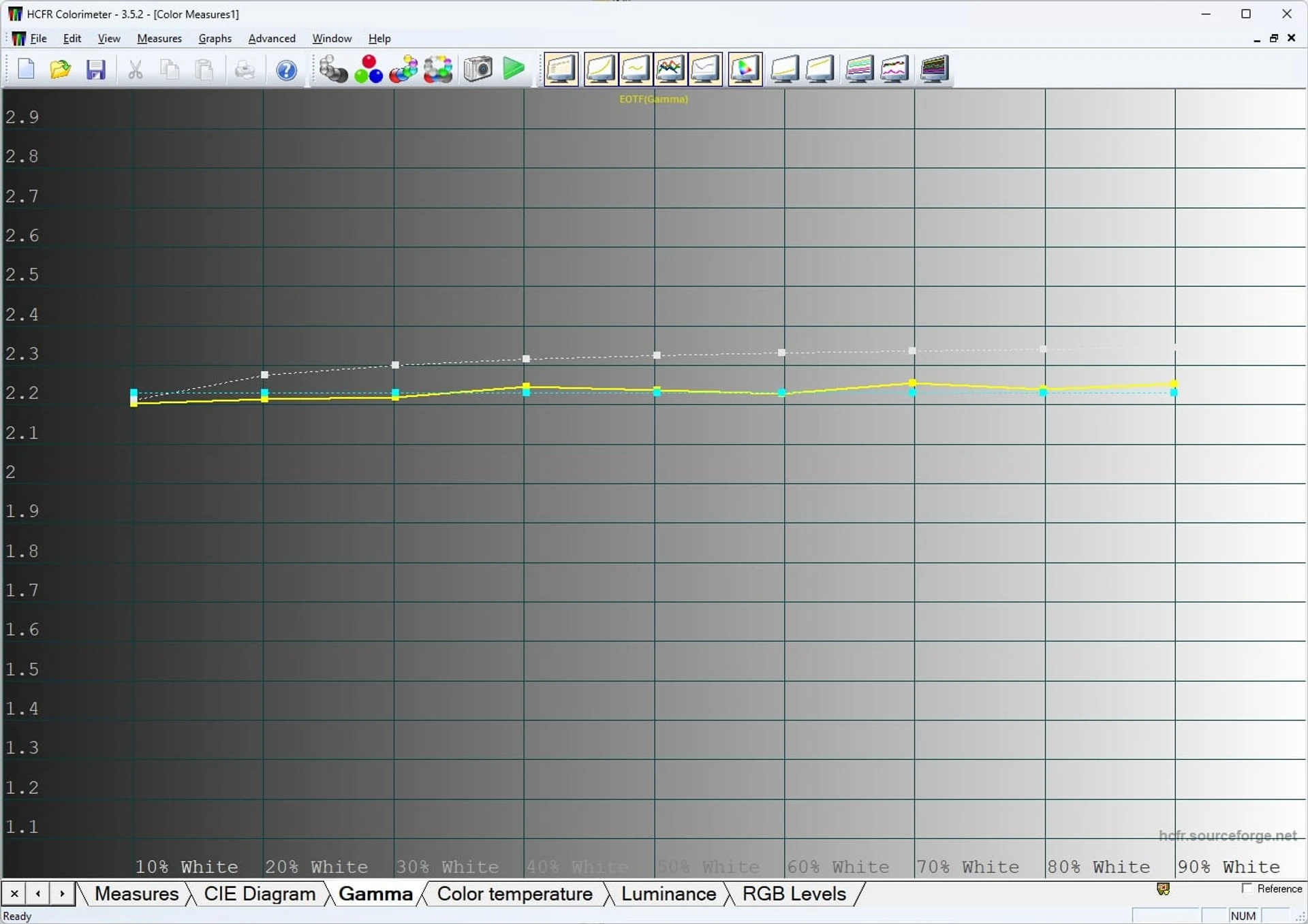The height and width of the screenshot is (924, 1308).
Task: Open the Measures menu
Action: pyautogui.click(x=159, y=38)
